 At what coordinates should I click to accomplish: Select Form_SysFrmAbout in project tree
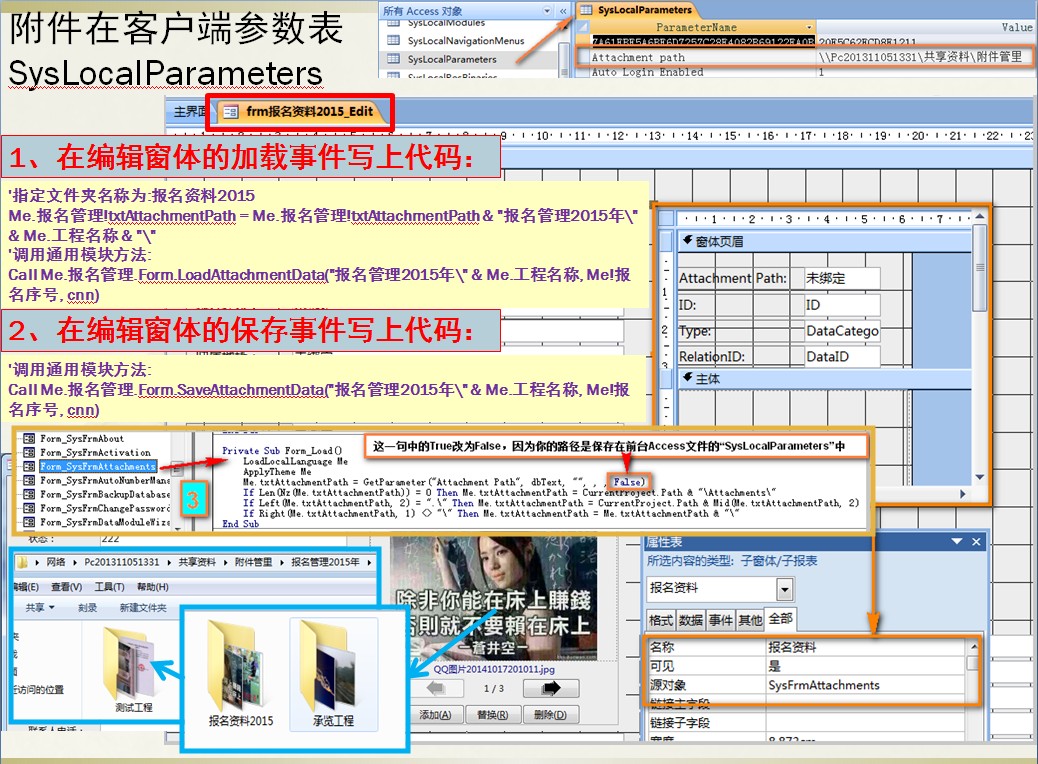click(81, 438)
